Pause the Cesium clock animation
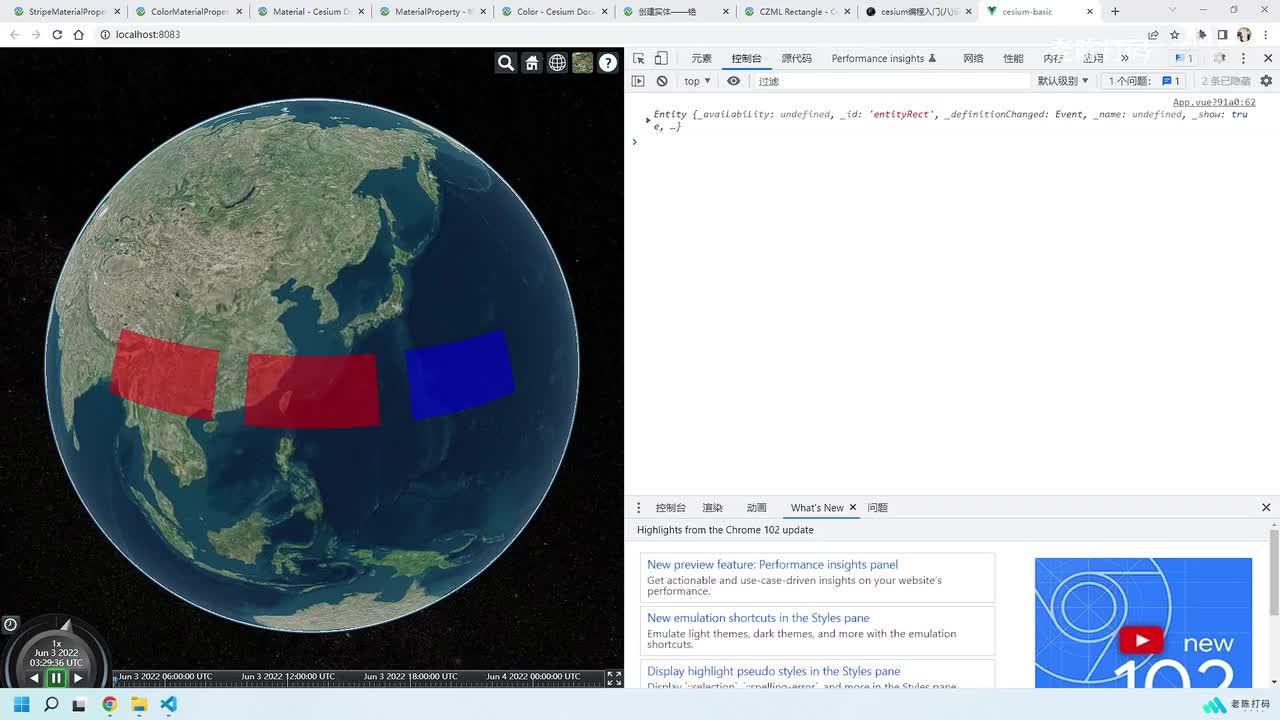The height and width of the screenshot is (720, 1280). tap(56, 678)
